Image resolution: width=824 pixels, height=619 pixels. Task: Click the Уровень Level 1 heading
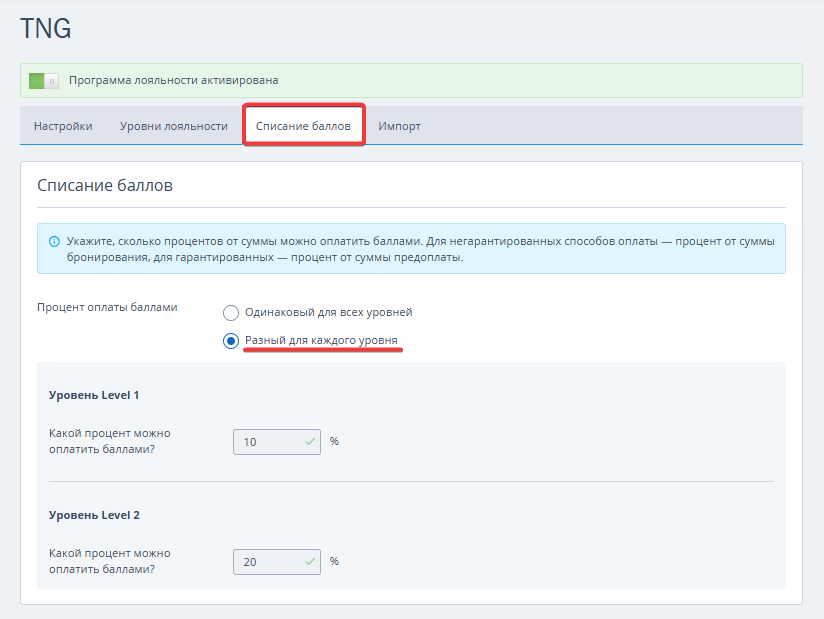point(94,395)
